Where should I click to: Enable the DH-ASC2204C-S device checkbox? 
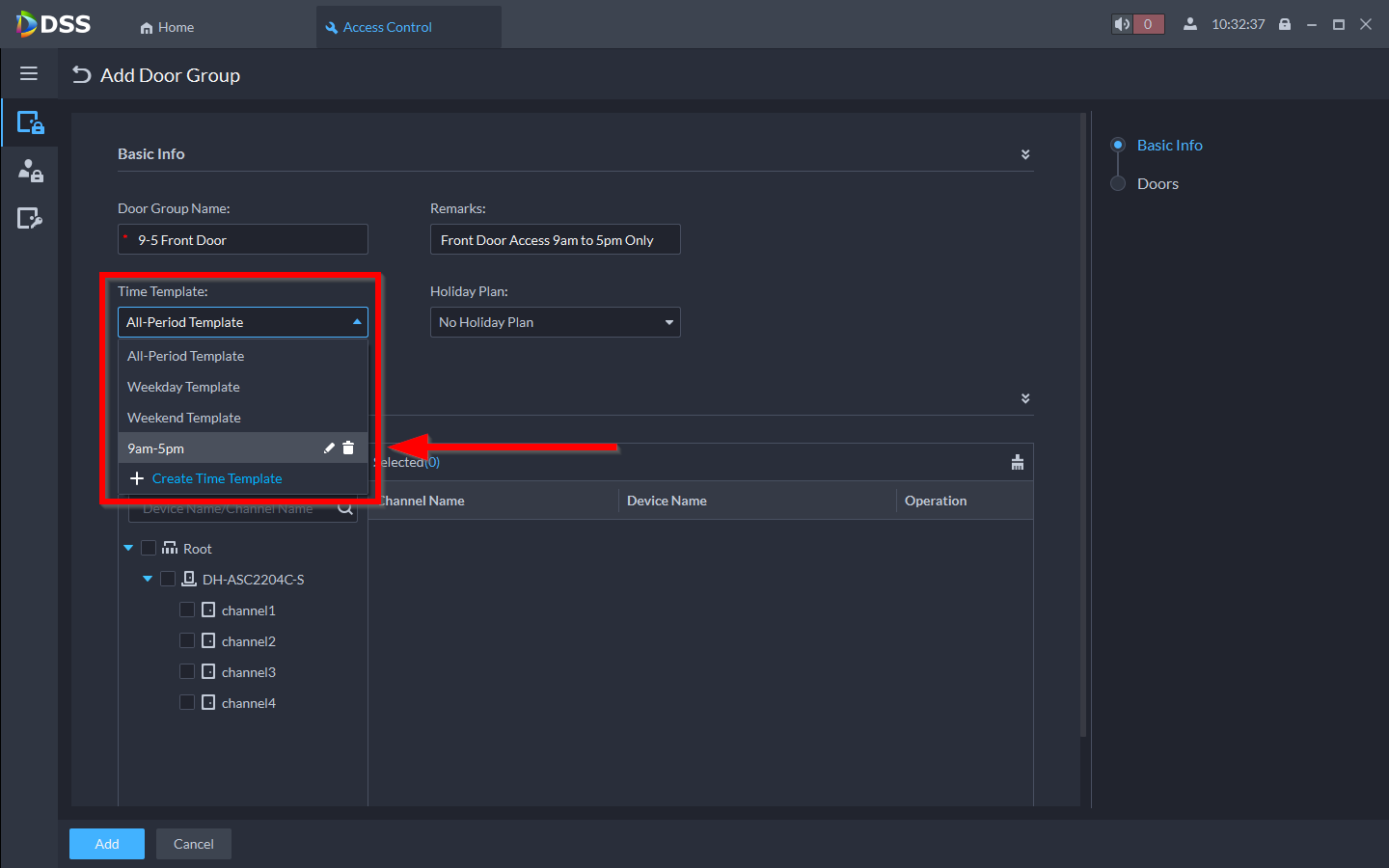168,580
